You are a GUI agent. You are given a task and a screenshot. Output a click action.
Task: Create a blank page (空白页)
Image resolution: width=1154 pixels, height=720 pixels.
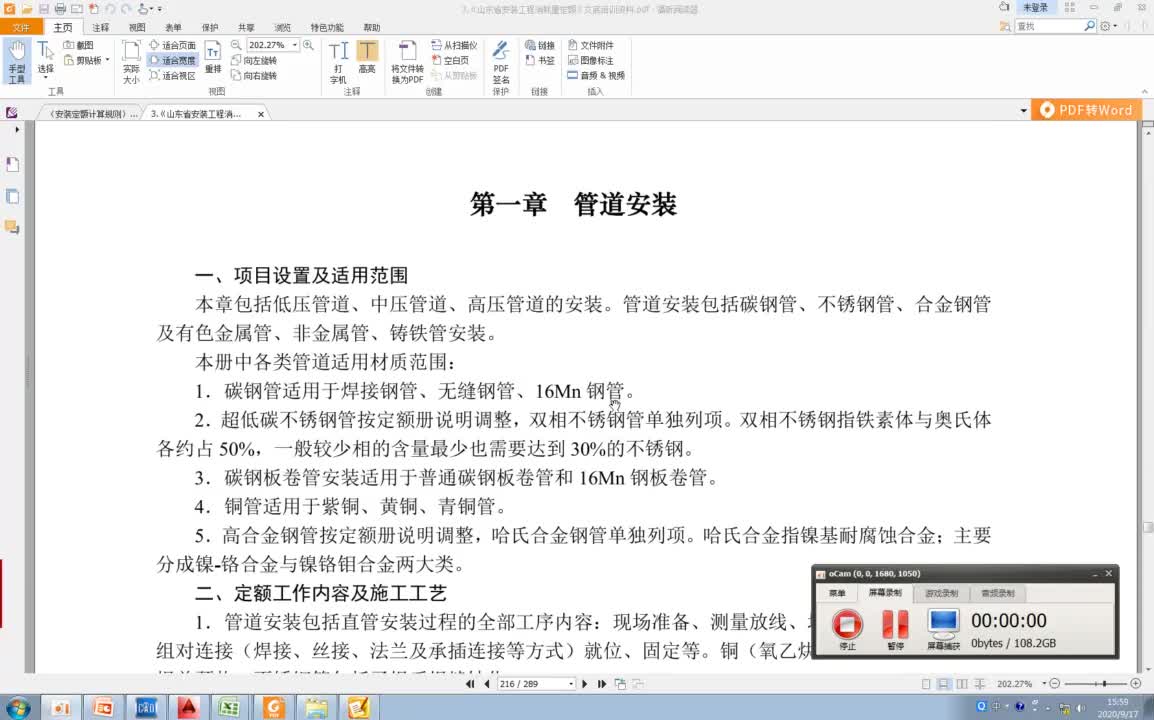point(450,60)
